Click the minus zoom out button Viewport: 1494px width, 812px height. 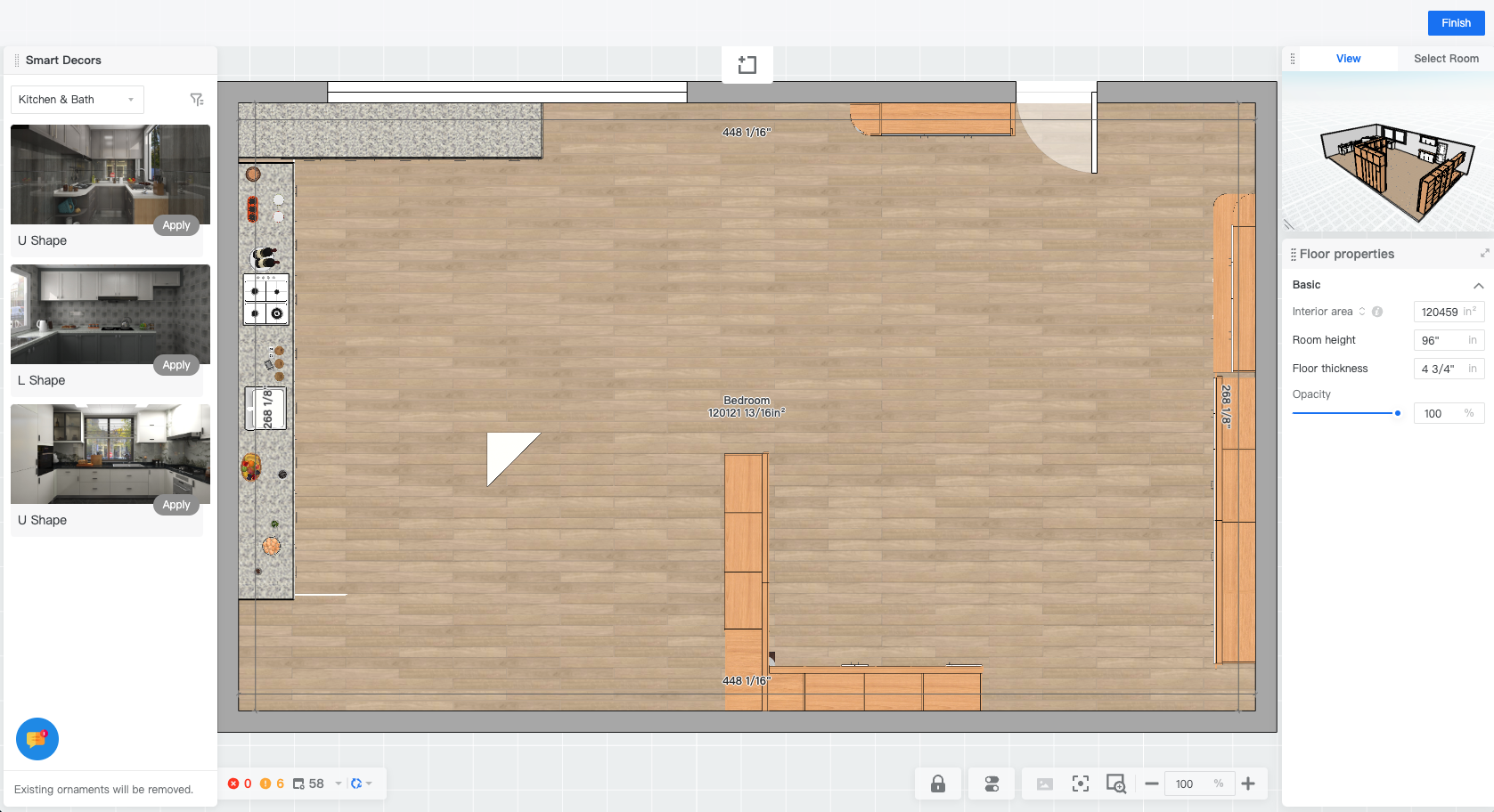(1151, 784)
